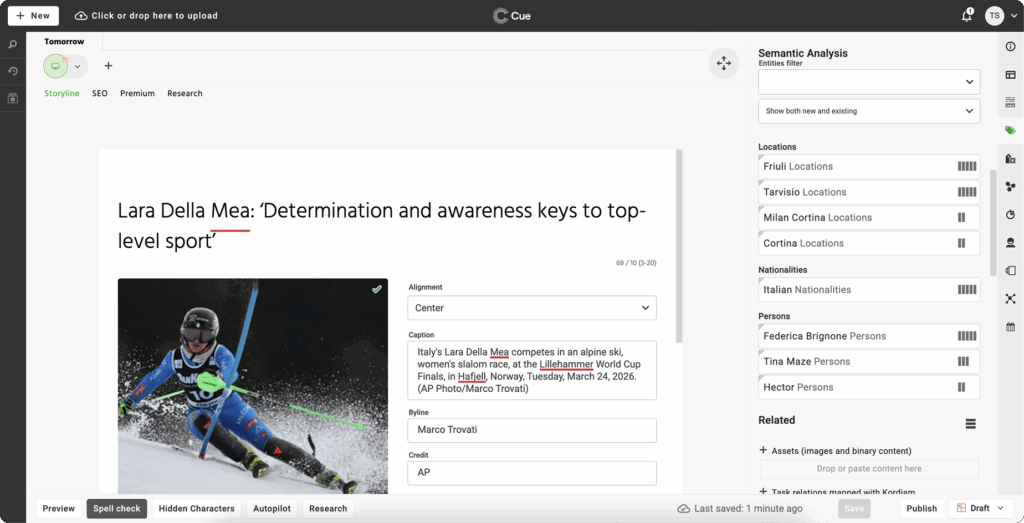Switch to the Premium tab
The height and width of the screenshot is (523, 1024).
137,93
